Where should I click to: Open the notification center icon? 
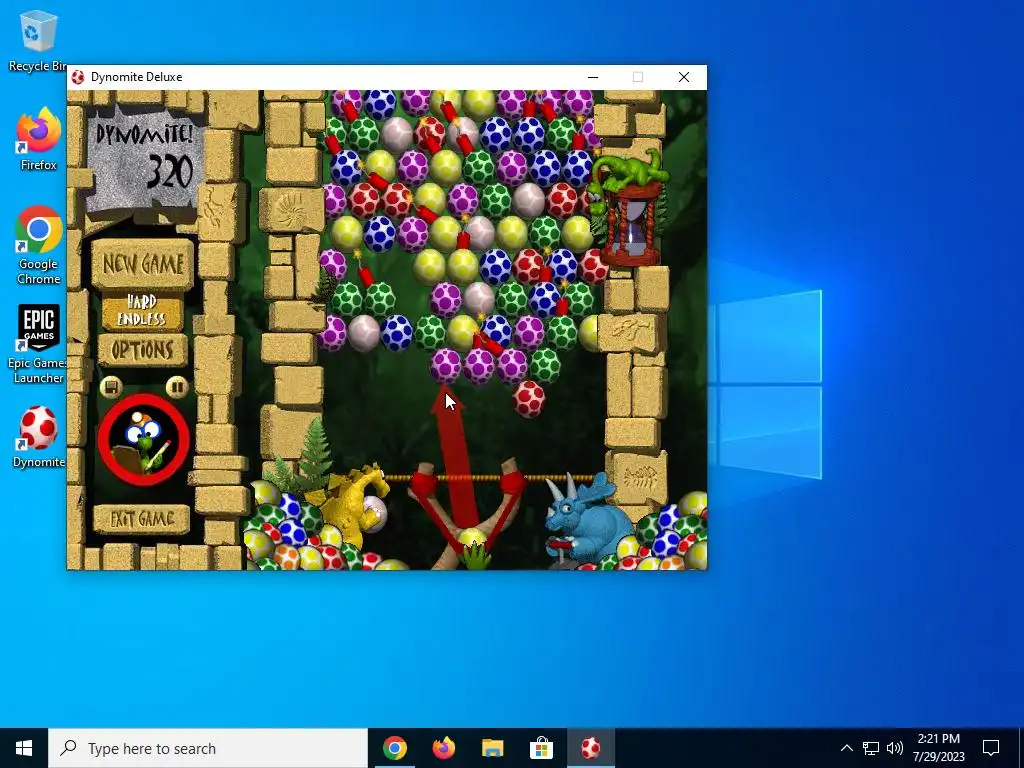pos(991,748)
